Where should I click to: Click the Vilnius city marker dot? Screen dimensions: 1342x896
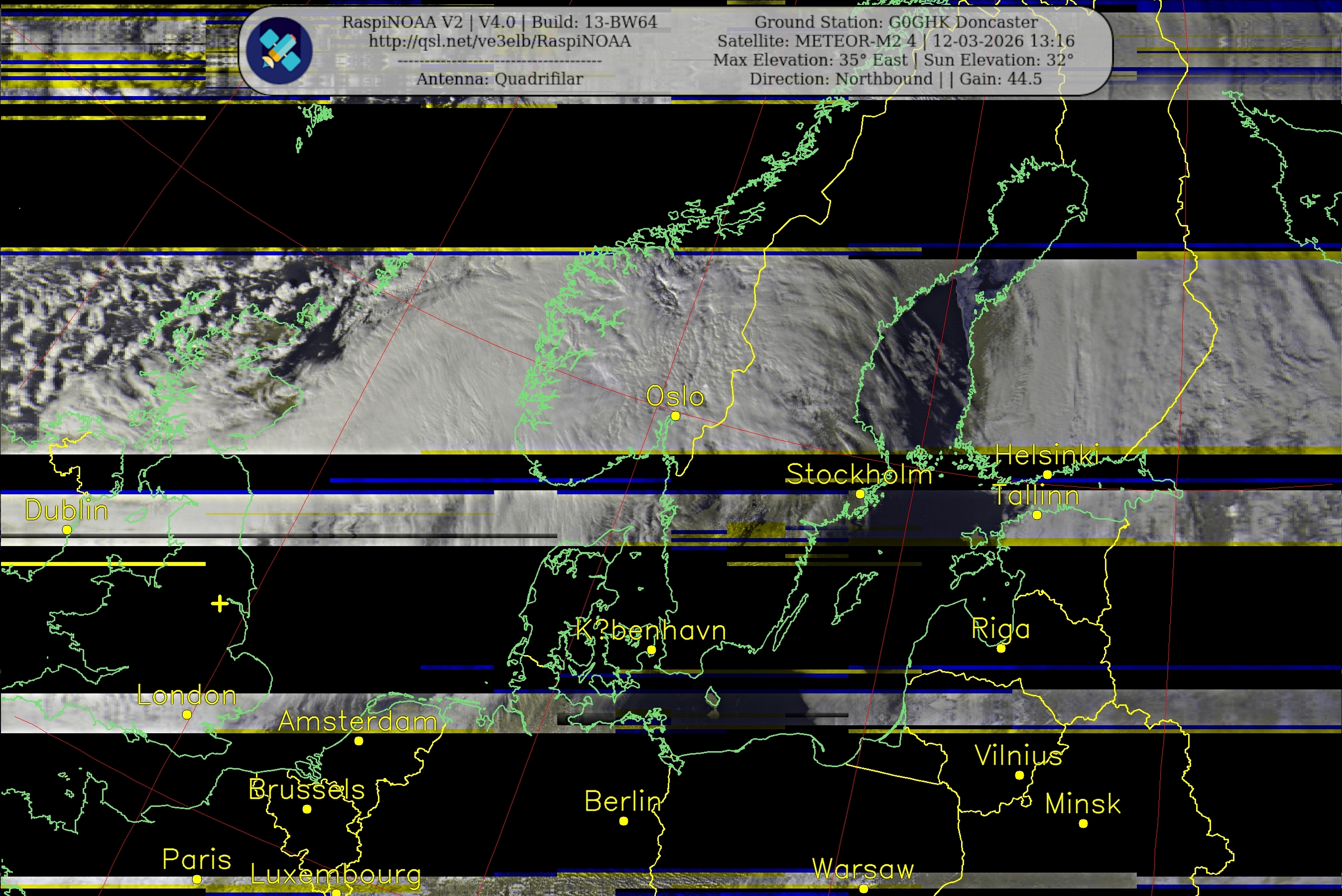(x=1019, y=776)
